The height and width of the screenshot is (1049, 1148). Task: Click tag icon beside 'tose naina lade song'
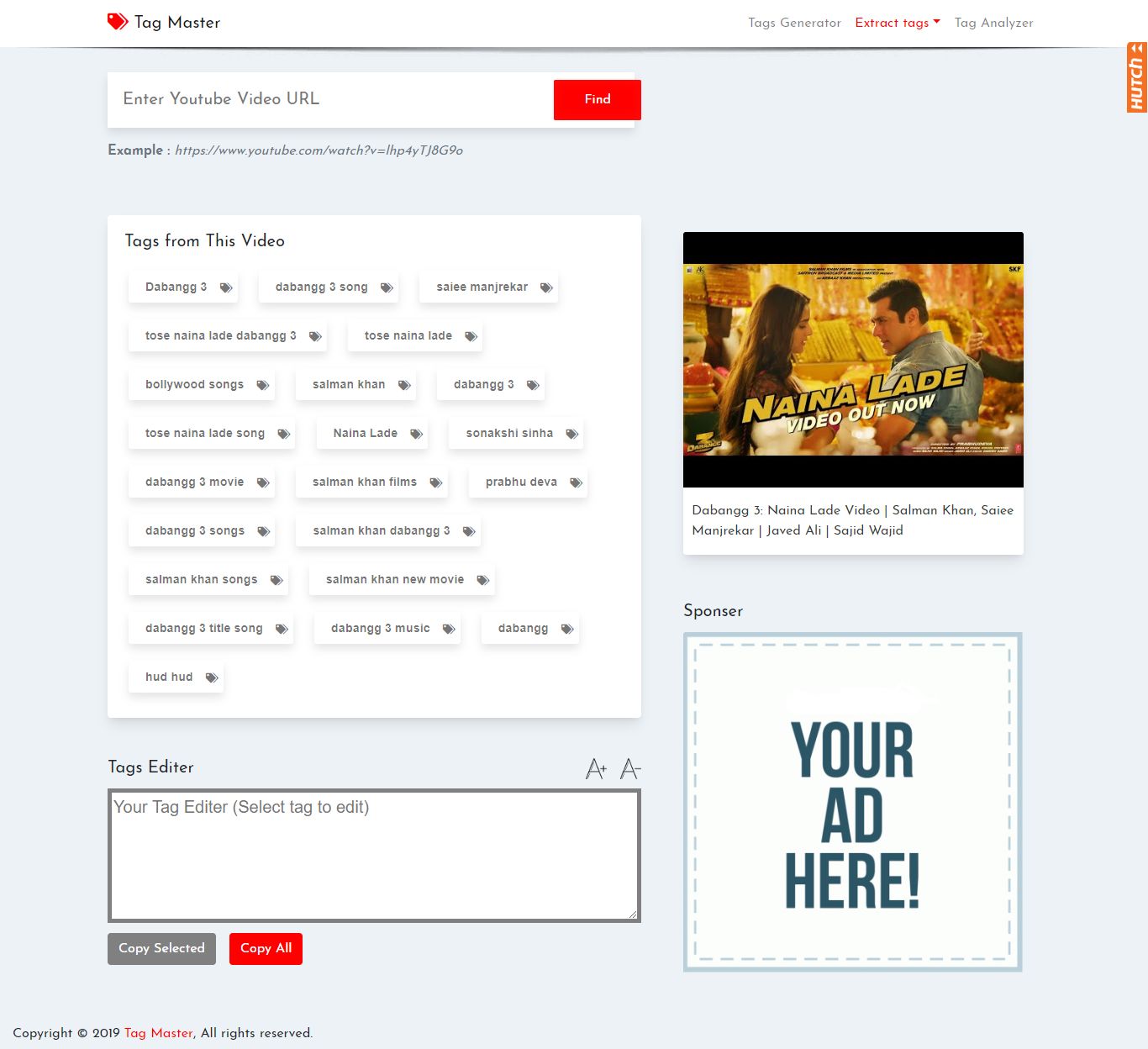[284, 434]
